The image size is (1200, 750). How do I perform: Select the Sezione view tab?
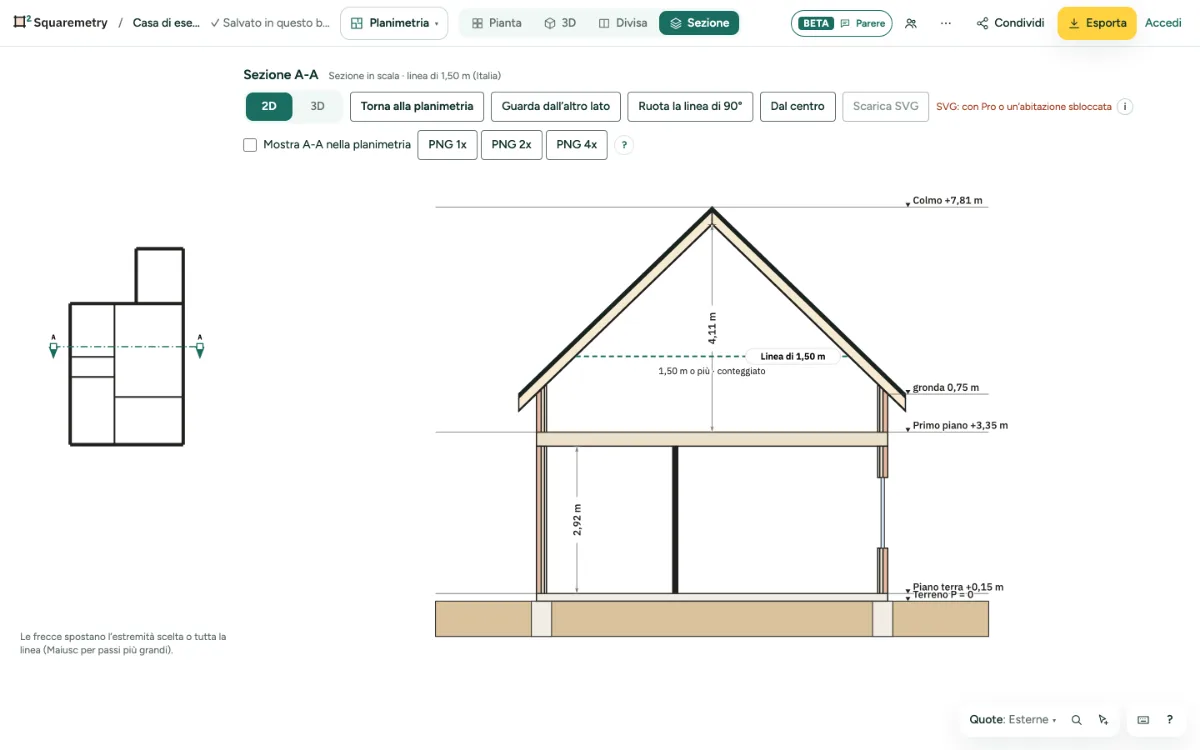(699, 23)
